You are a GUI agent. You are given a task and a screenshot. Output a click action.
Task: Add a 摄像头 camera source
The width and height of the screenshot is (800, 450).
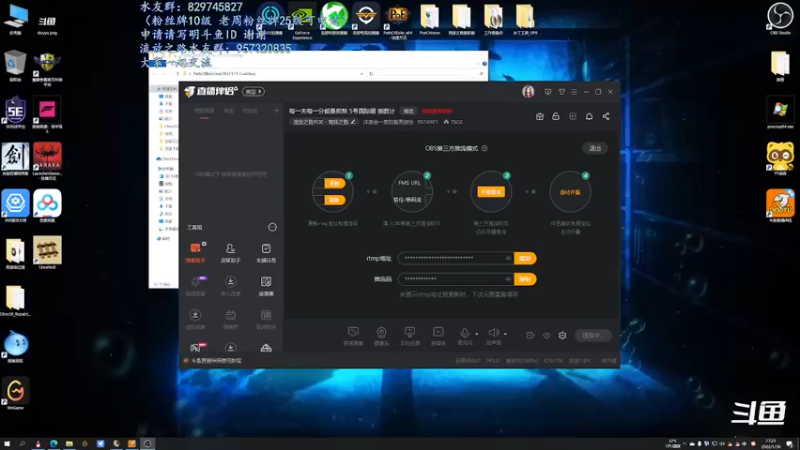(381, 336)
